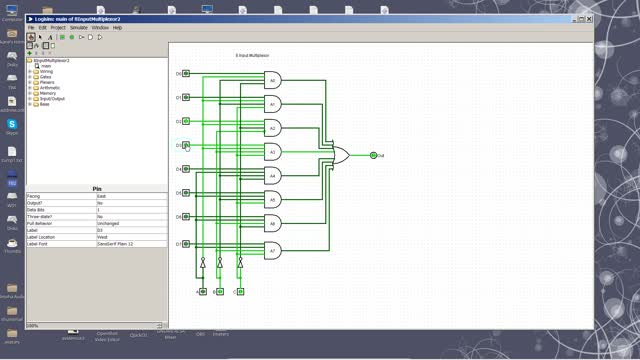Toggle input pin D3
The width and height of the screenshot is (640, 360).
click(186, 145)
